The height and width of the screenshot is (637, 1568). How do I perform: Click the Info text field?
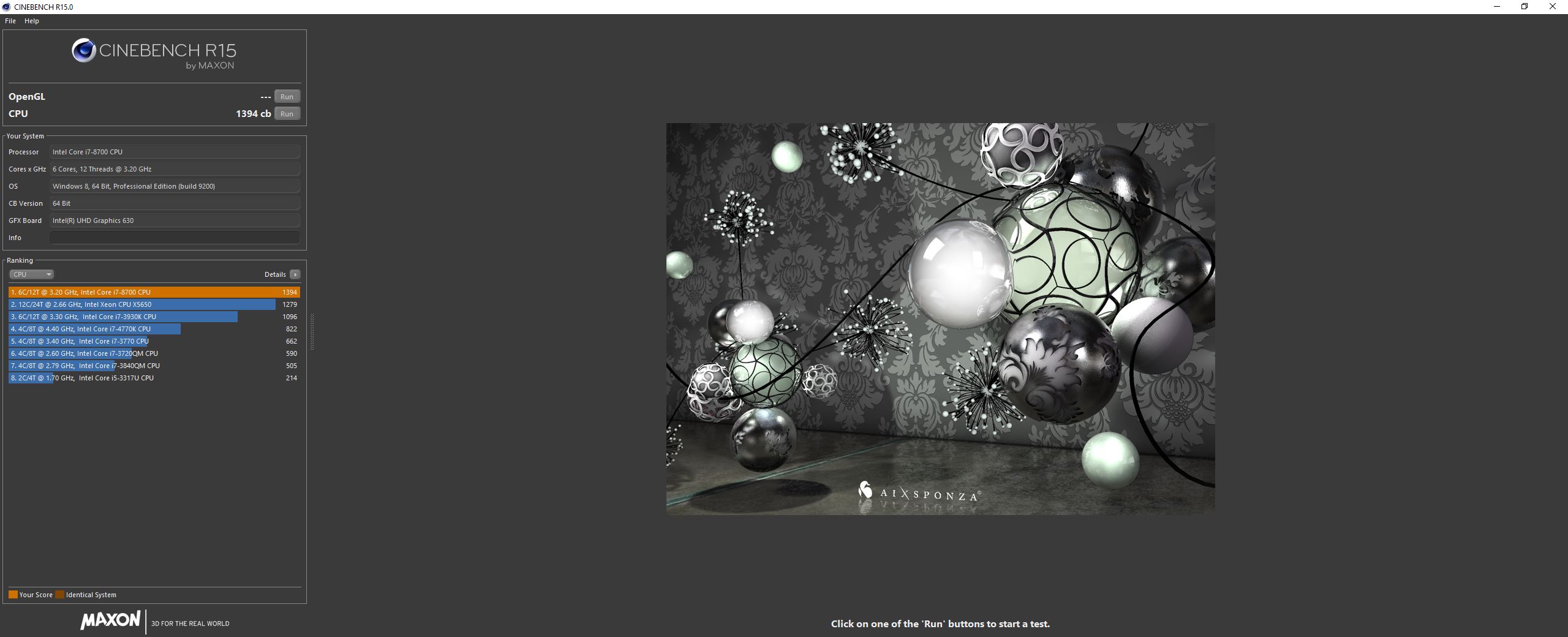pos(175,238)
